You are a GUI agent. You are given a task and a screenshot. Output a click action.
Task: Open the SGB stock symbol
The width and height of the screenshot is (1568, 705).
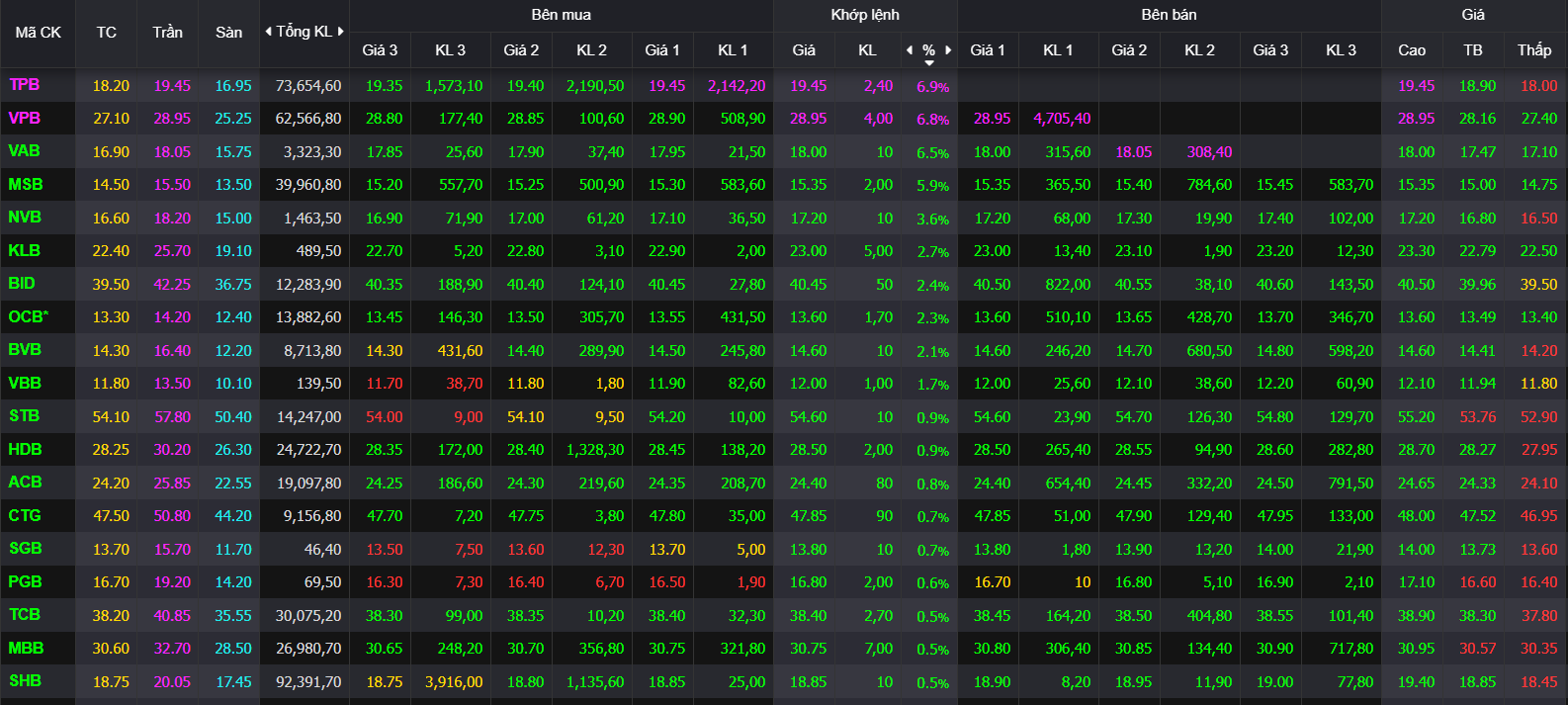(25, 549)
